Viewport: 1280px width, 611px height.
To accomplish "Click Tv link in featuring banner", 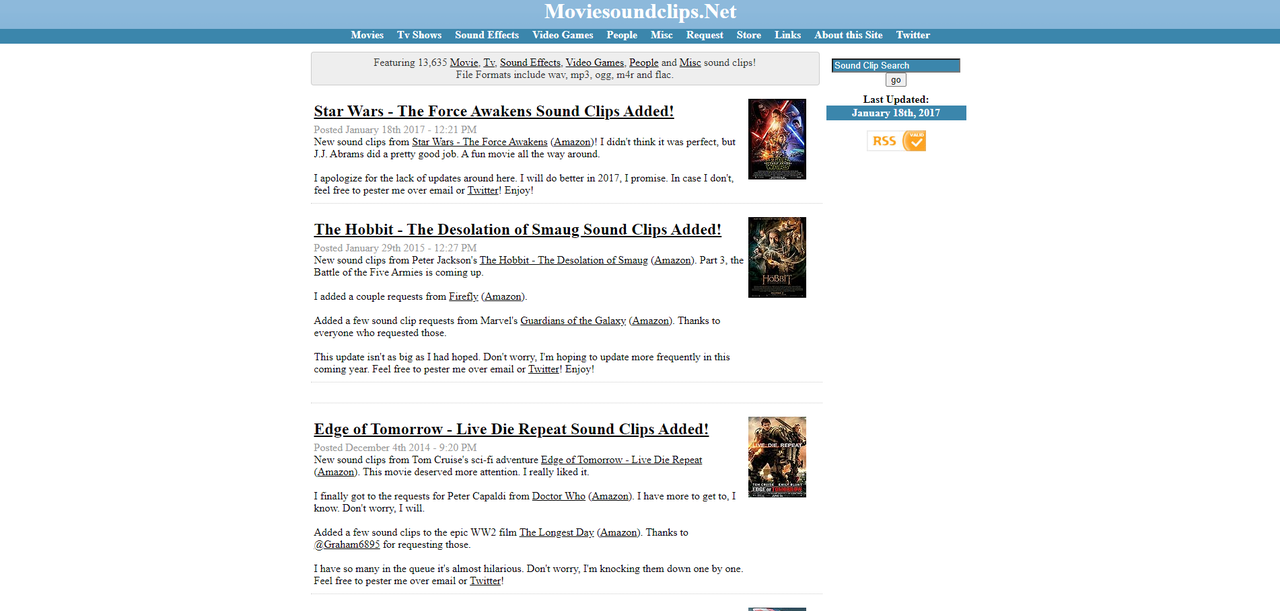I will click(489, 62).
